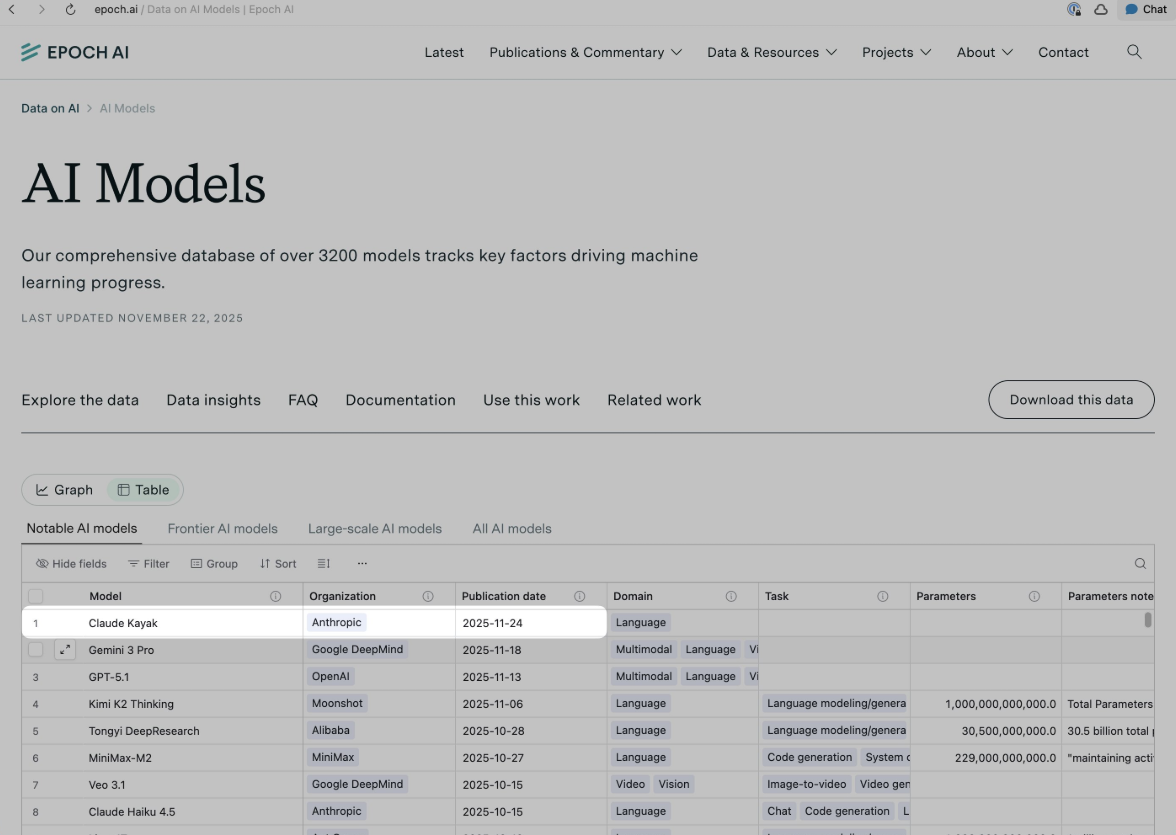Open the Data on AI breadcrumb link
Viewport: 1176px width, 835px height.
click(x=50, y=108)
